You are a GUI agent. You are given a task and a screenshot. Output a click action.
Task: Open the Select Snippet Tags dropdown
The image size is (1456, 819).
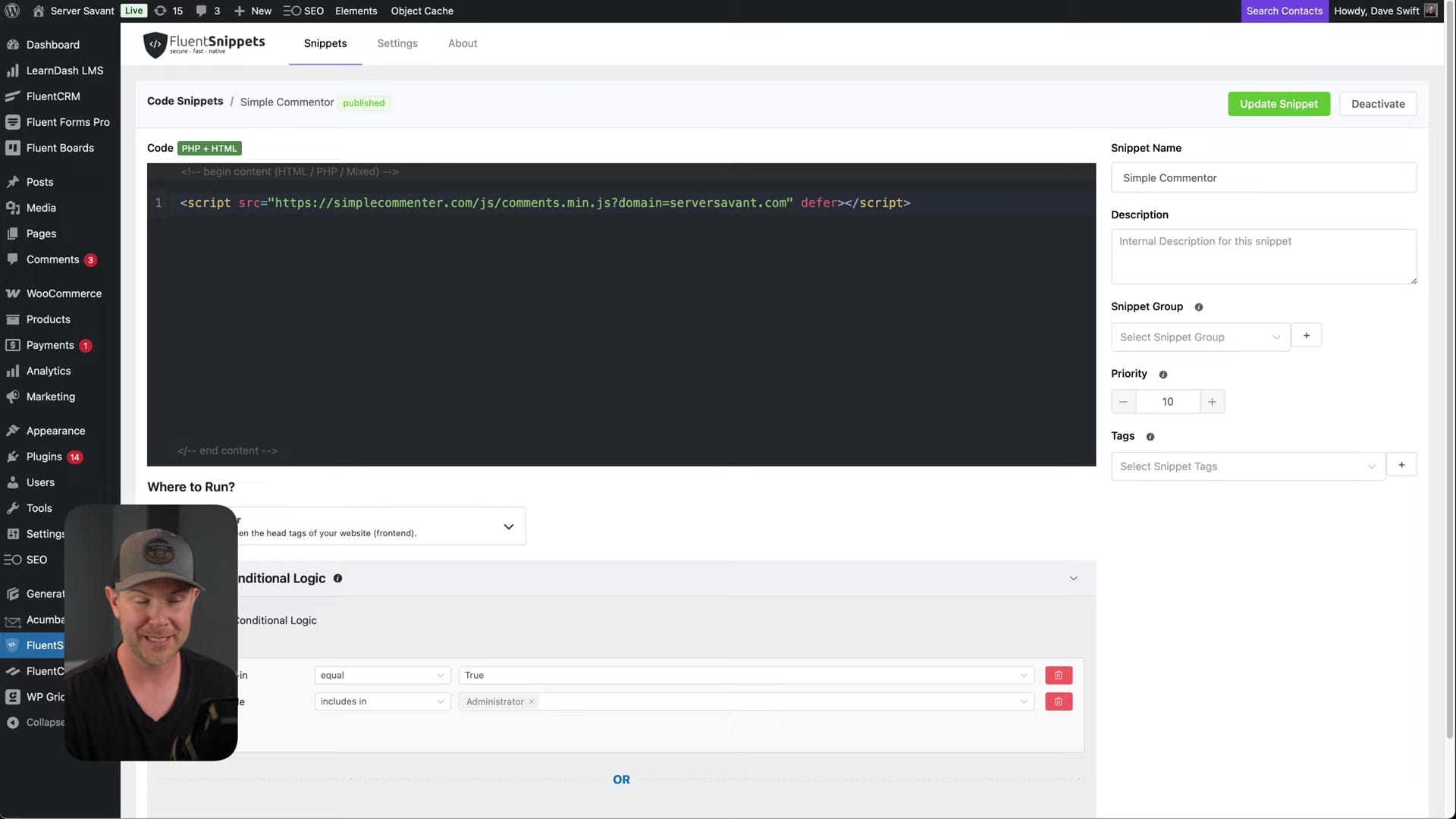(x=1248, y=466)
